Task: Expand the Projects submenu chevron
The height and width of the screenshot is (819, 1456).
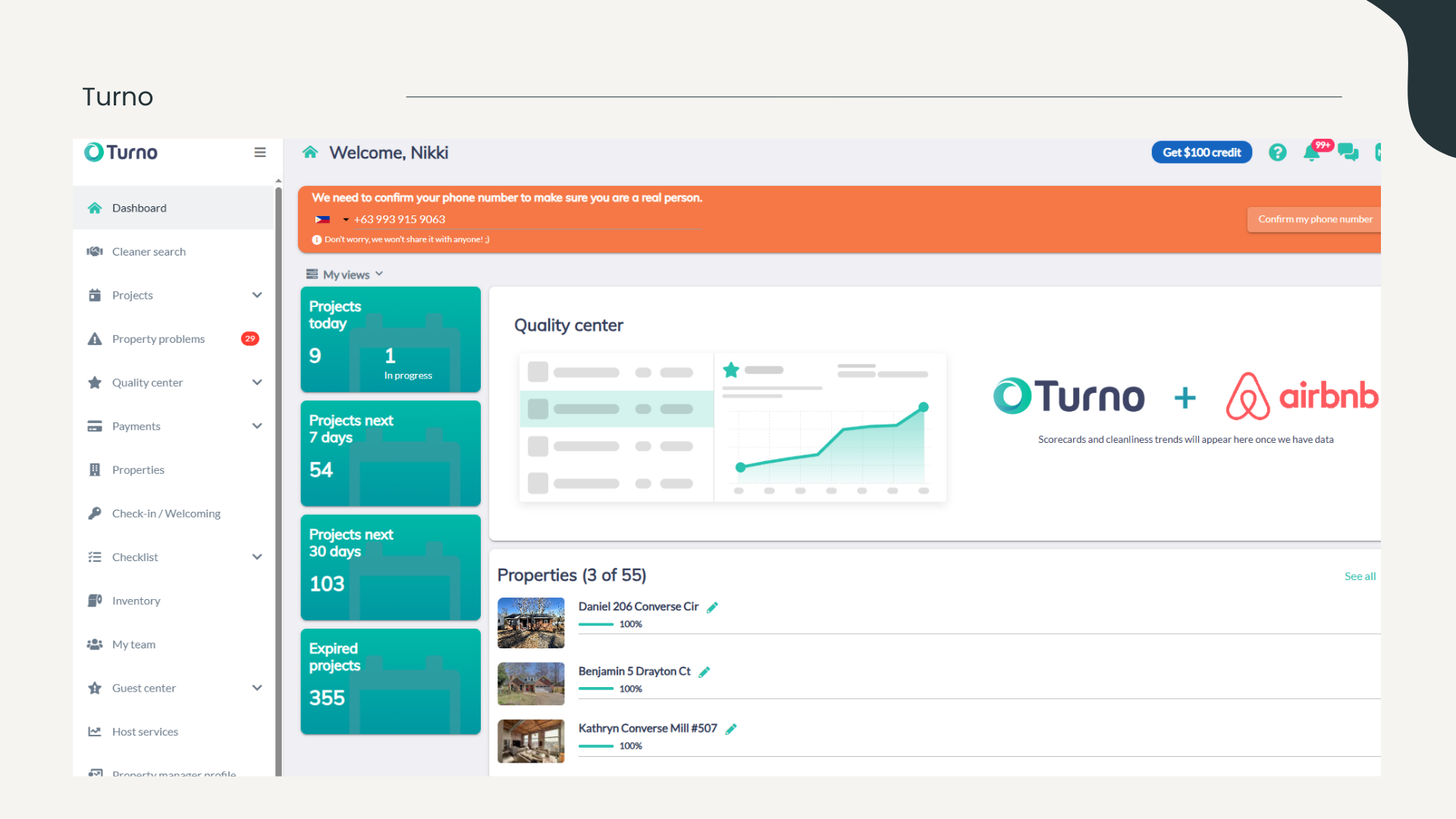Action: 257,295
